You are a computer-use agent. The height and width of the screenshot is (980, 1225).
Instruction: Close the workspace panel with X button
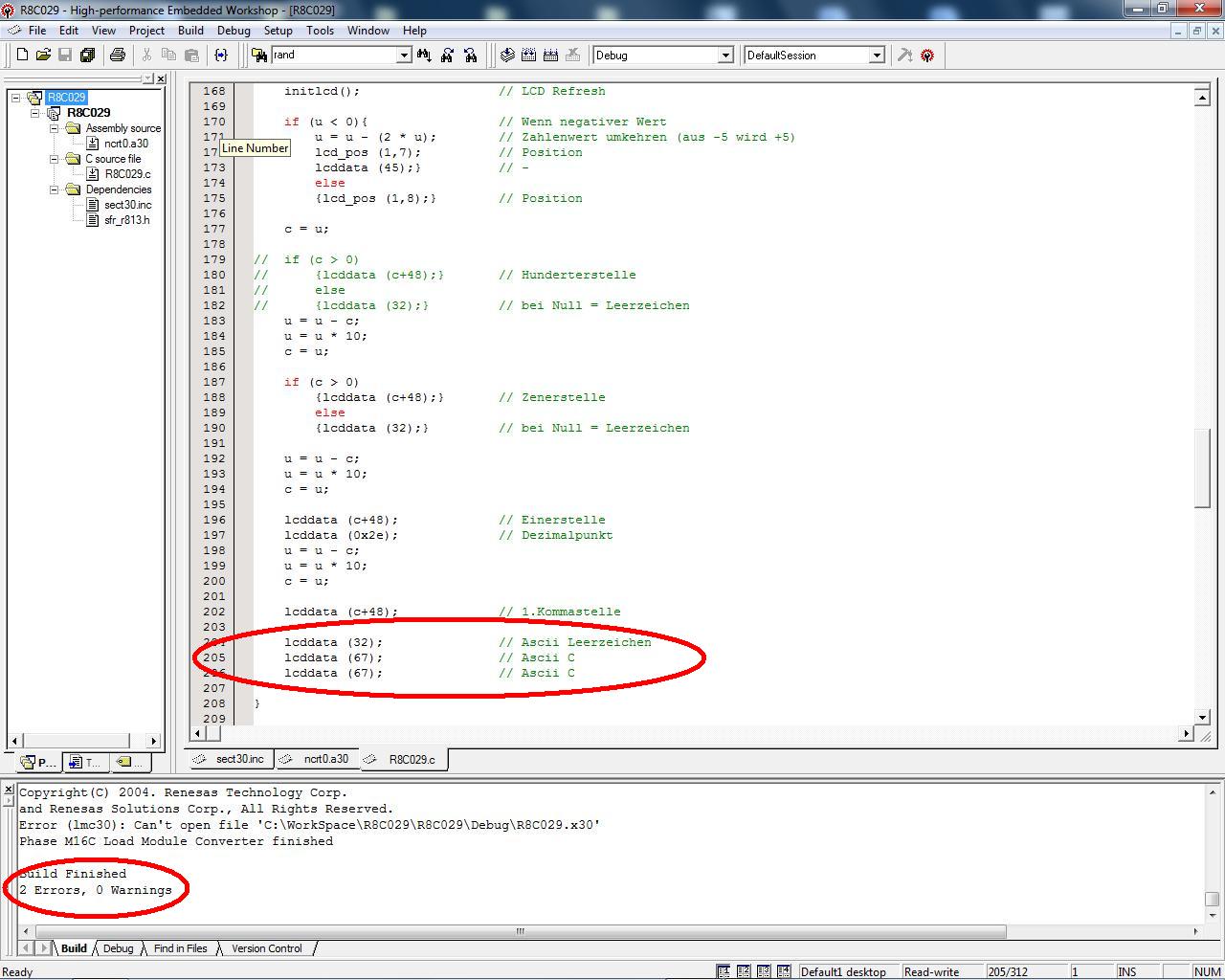(x=160, y=79)
